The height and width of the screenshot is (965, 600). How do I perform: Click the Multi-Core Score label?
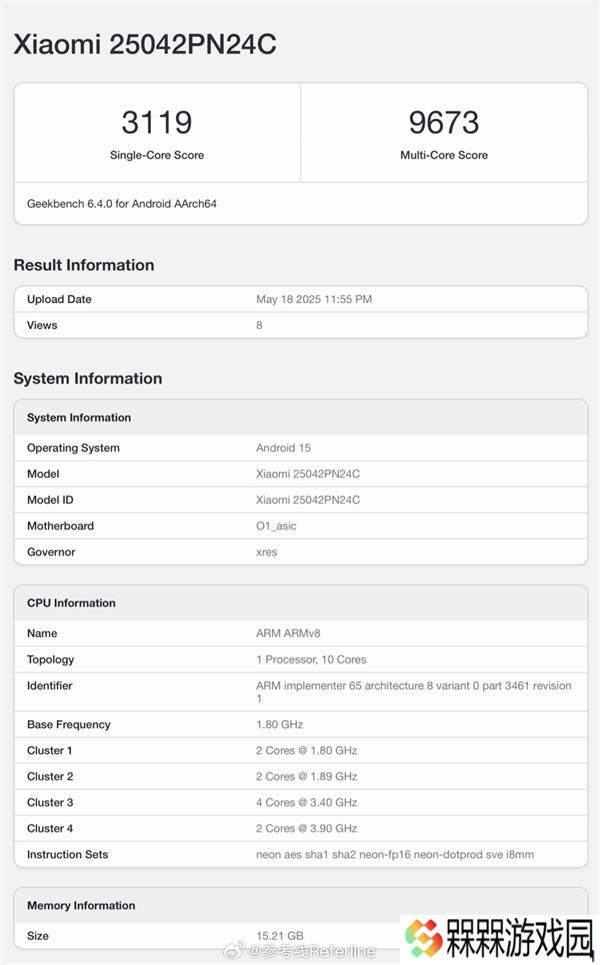[444, 155]
